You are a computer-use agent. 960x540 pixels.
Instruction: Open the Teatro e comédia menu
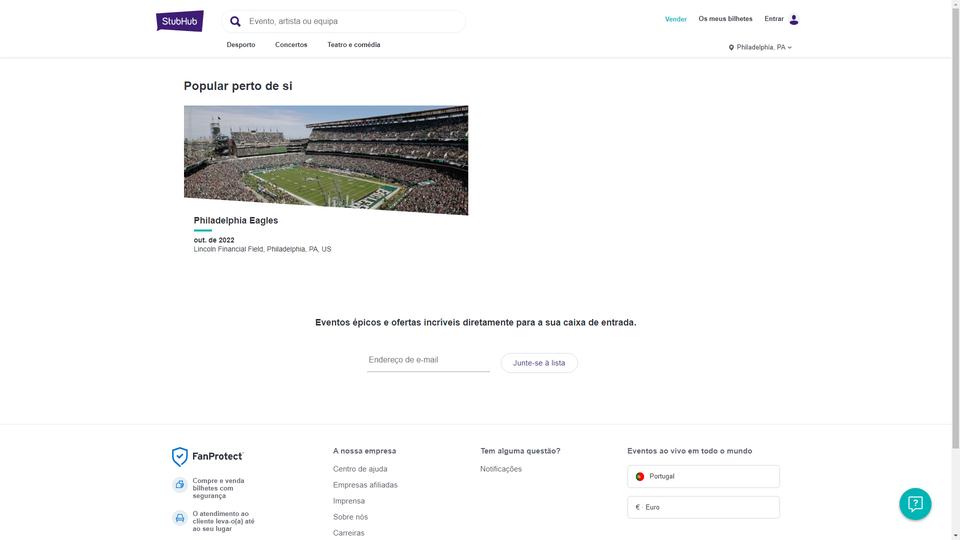point(353,45)
